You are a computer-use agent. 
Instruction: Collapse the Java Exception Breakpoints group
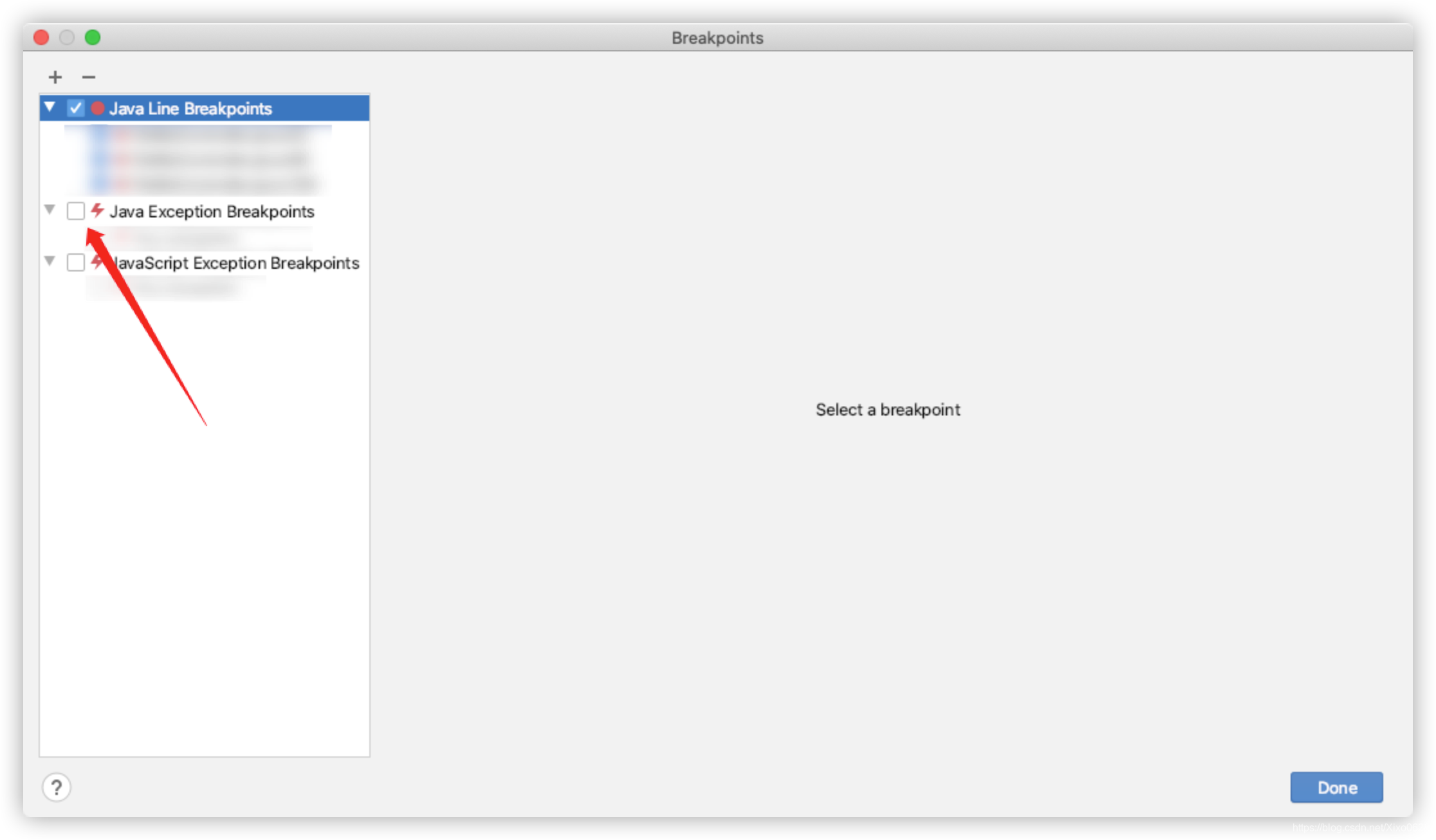[x=50, y=210]
